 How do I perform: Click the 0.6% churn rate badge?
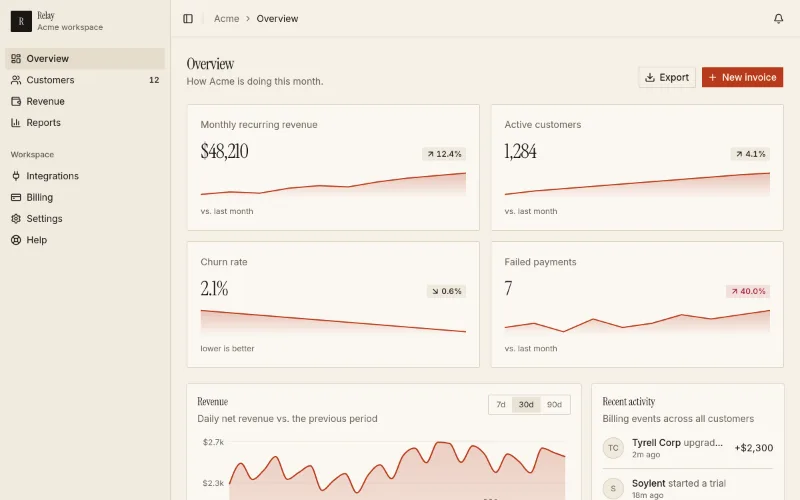(x=446, y=291)
